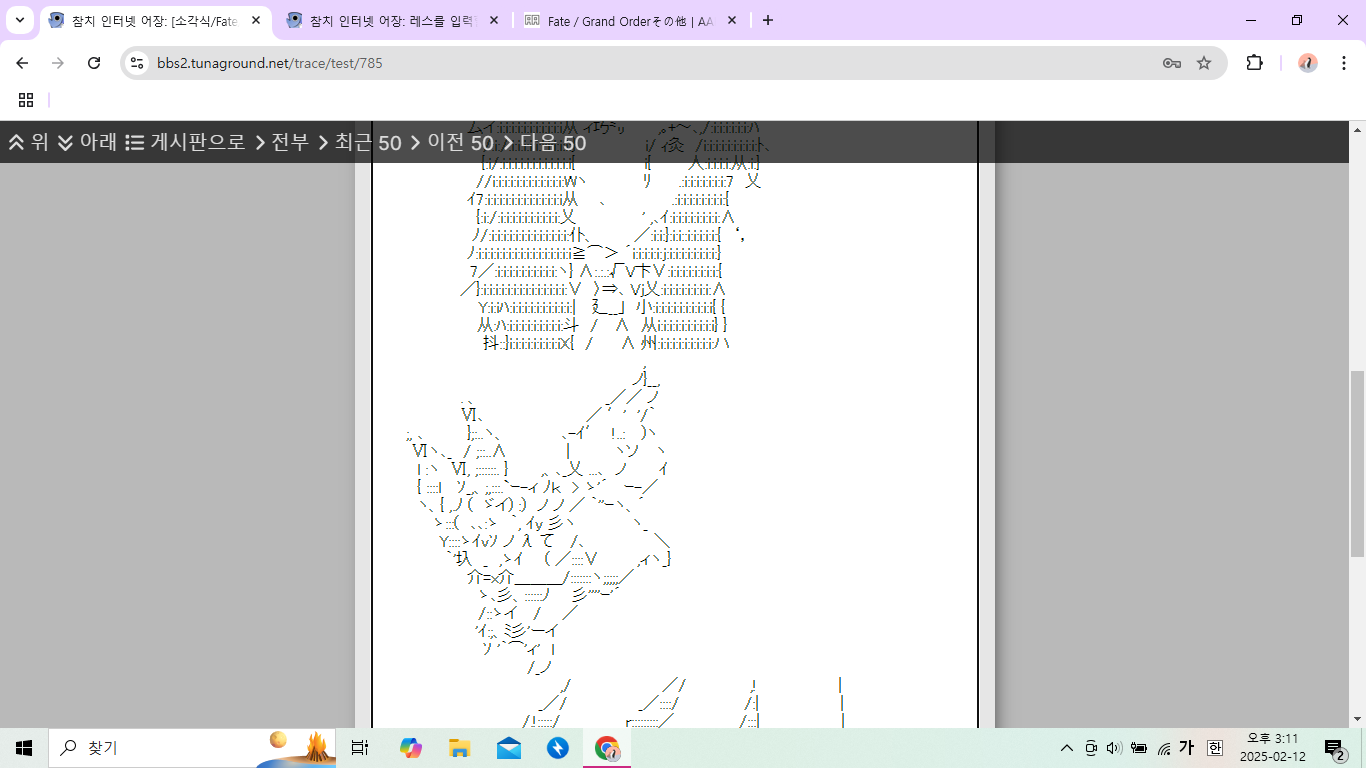Click the page vertical scrollbar thumb
The height and width of the screenshot is (768, 1366).
(x=1357, y=463)
